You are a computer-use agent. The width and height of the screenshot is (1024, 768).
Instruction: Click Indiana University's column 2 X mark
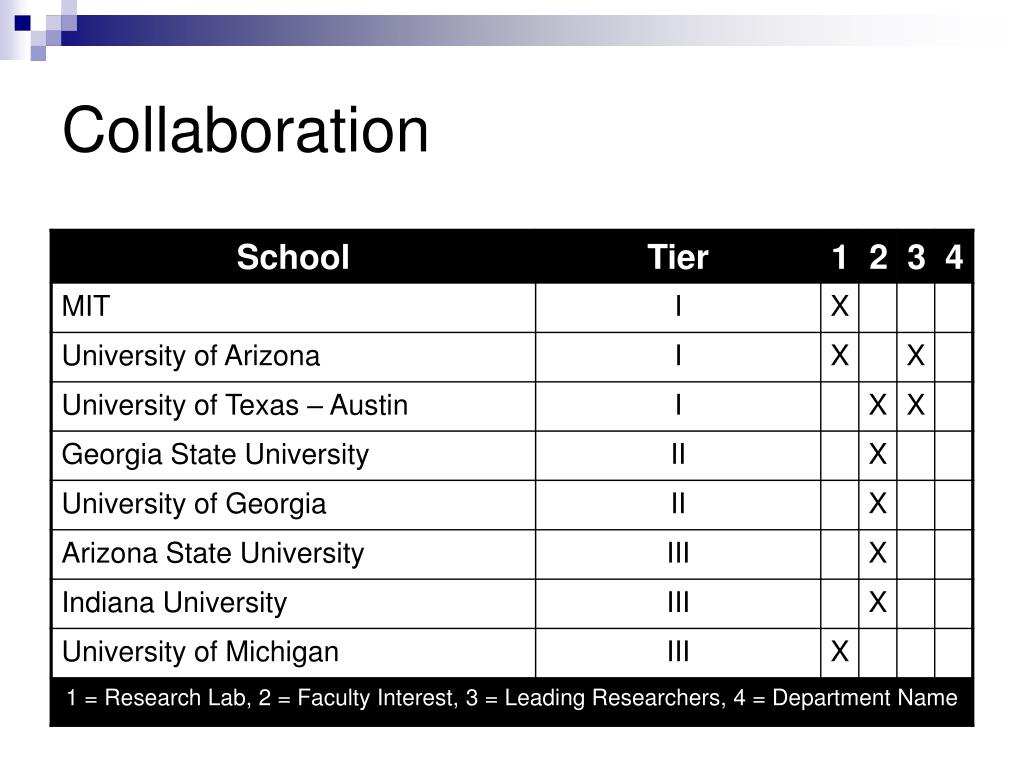point(878,602)
